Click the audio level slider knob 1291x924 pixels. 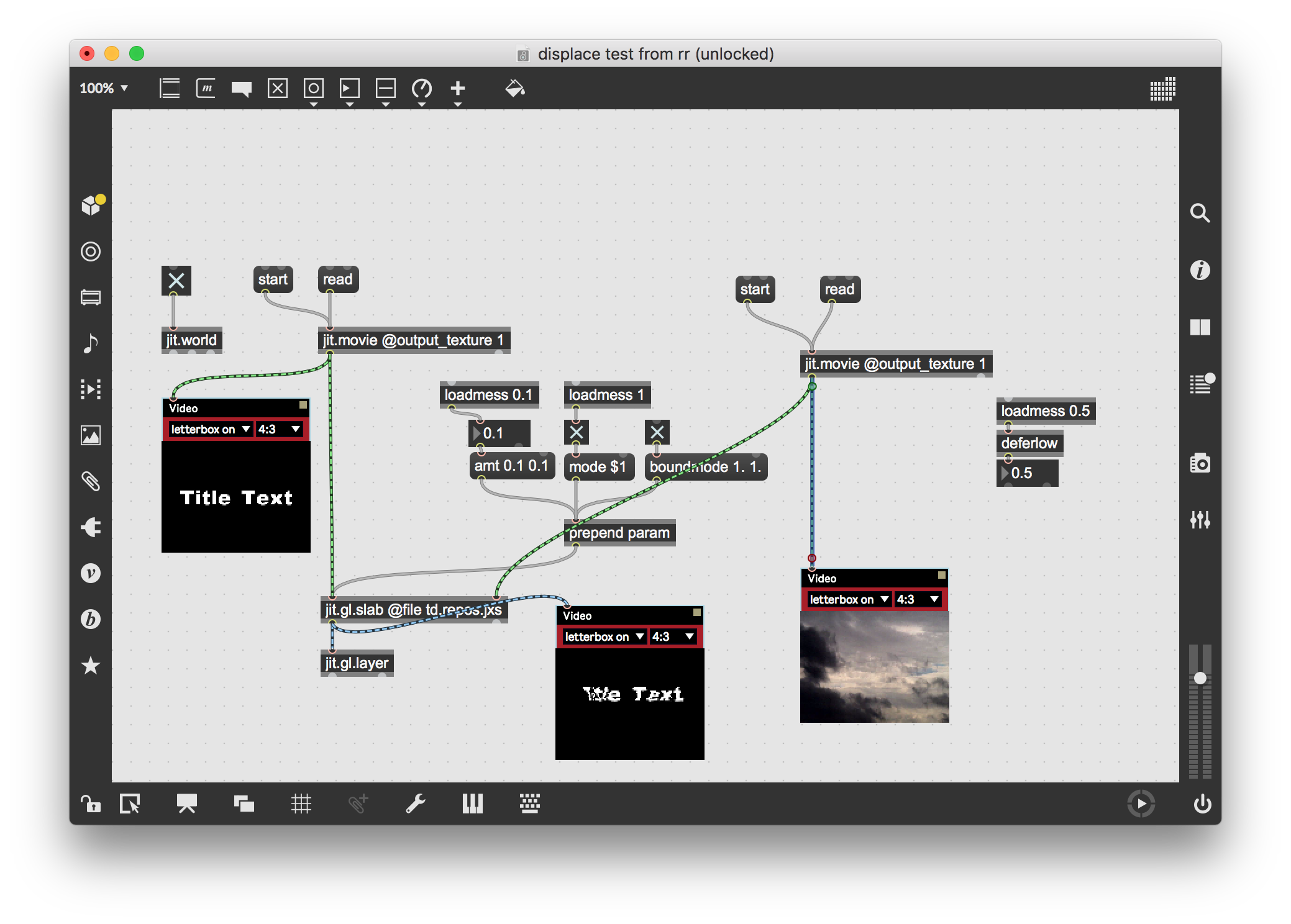1200,678
